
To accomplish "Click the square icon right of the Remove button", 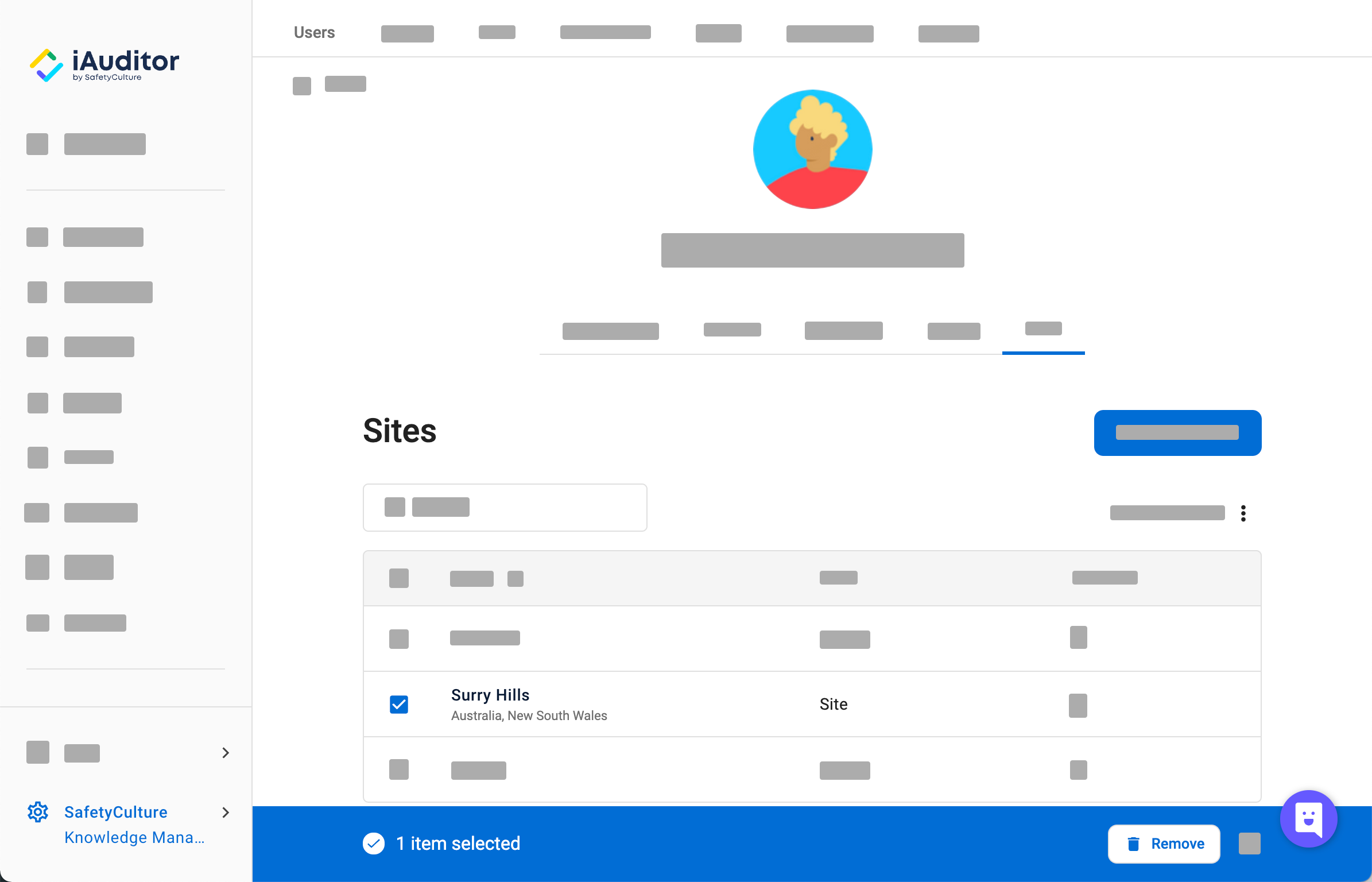I will [x=1250, y=844].
